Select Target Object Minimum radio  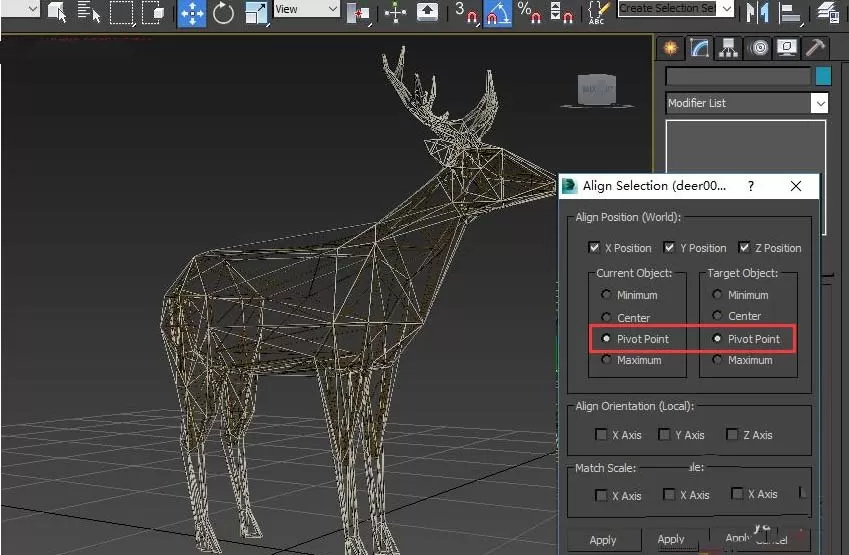(717, 294)
